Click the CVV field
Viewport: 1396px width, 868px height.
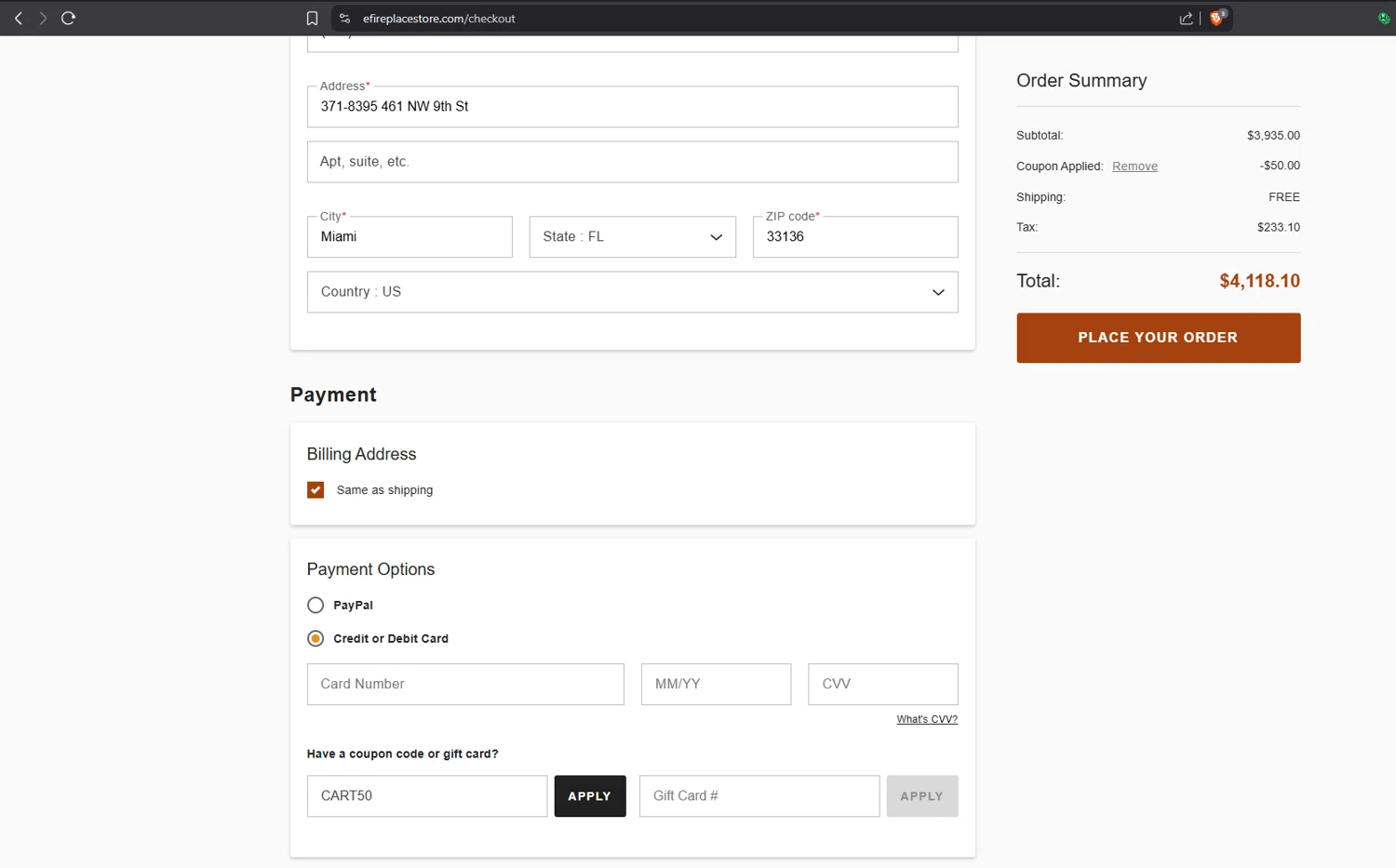click(x=883, y=684)
